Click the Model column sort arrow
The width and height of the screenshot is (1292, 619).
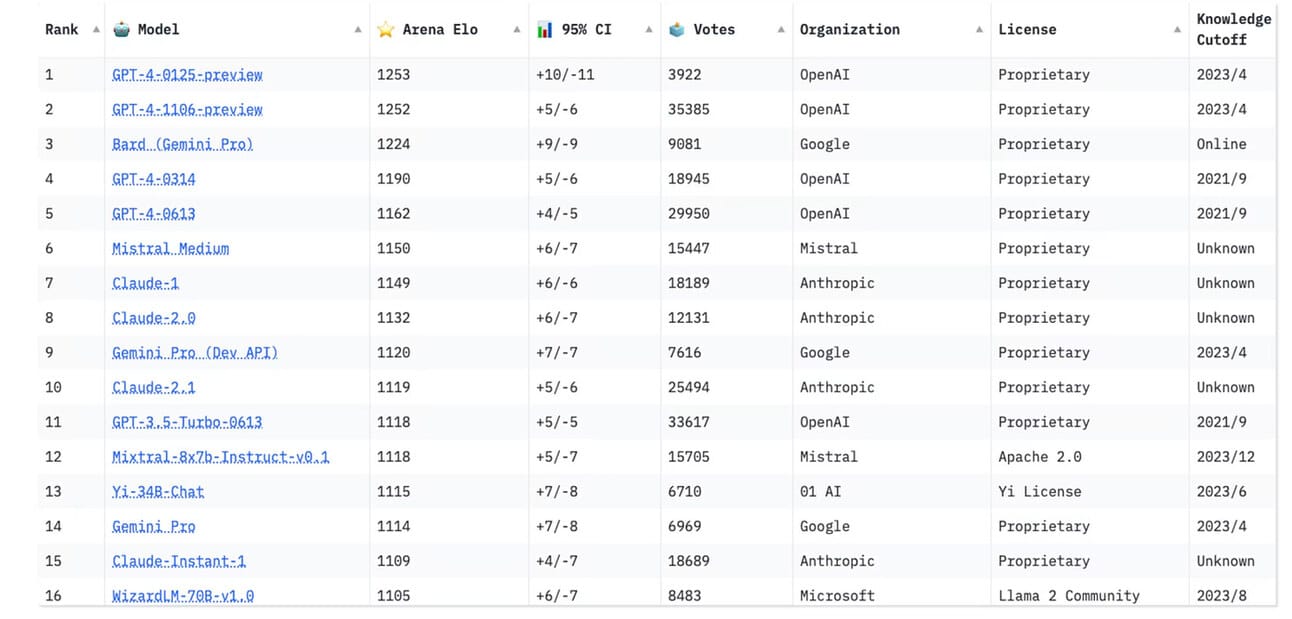(x=358, y=30)
